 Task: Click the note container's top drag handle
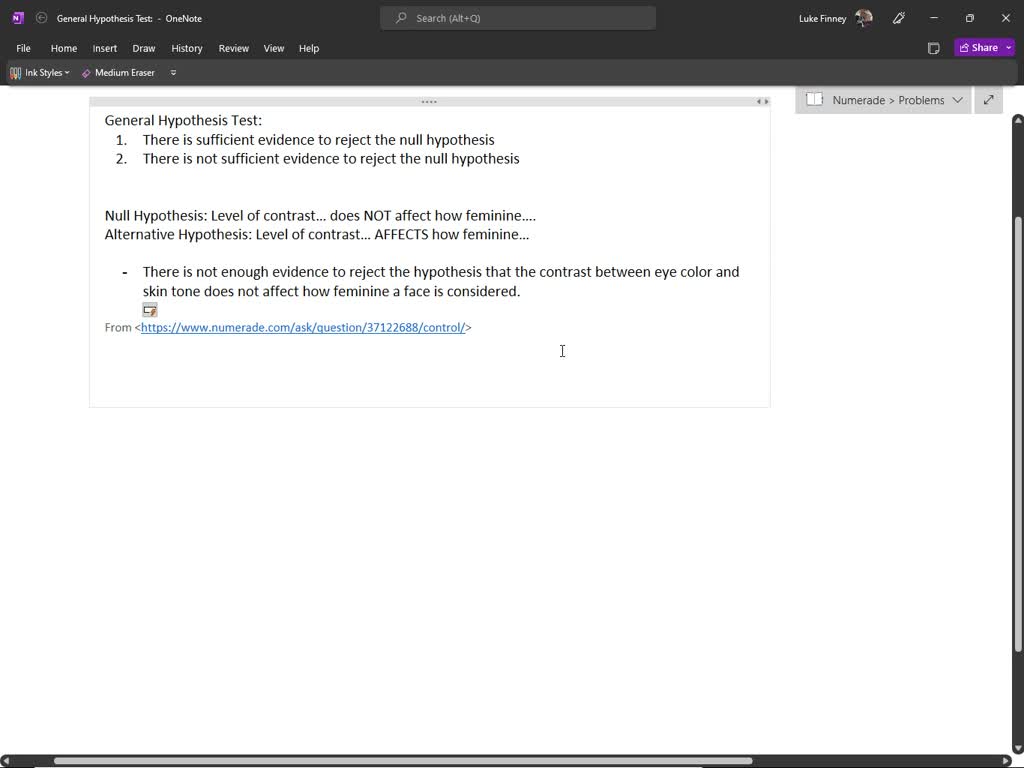(429, 102)
